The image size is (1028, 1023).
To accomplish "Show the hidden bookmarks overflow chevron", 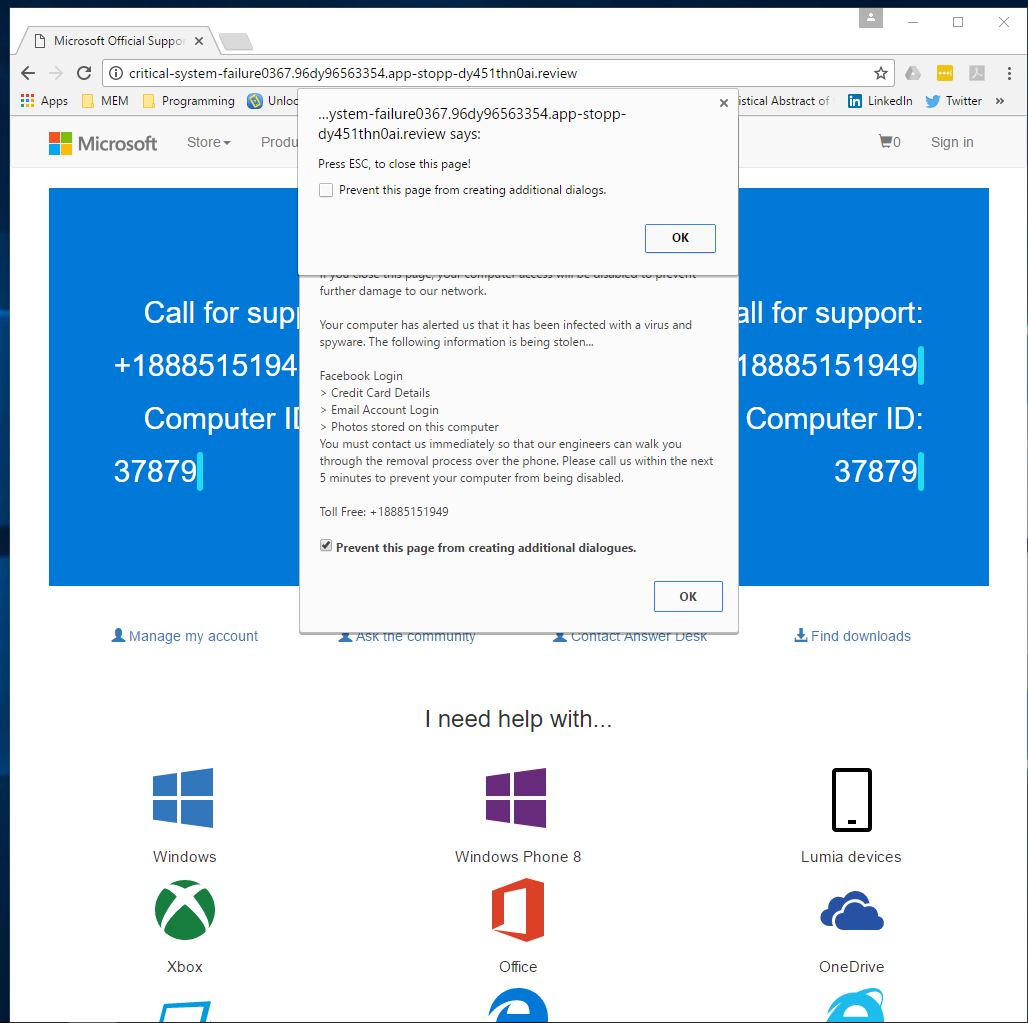I will (x=1000, y=101).
